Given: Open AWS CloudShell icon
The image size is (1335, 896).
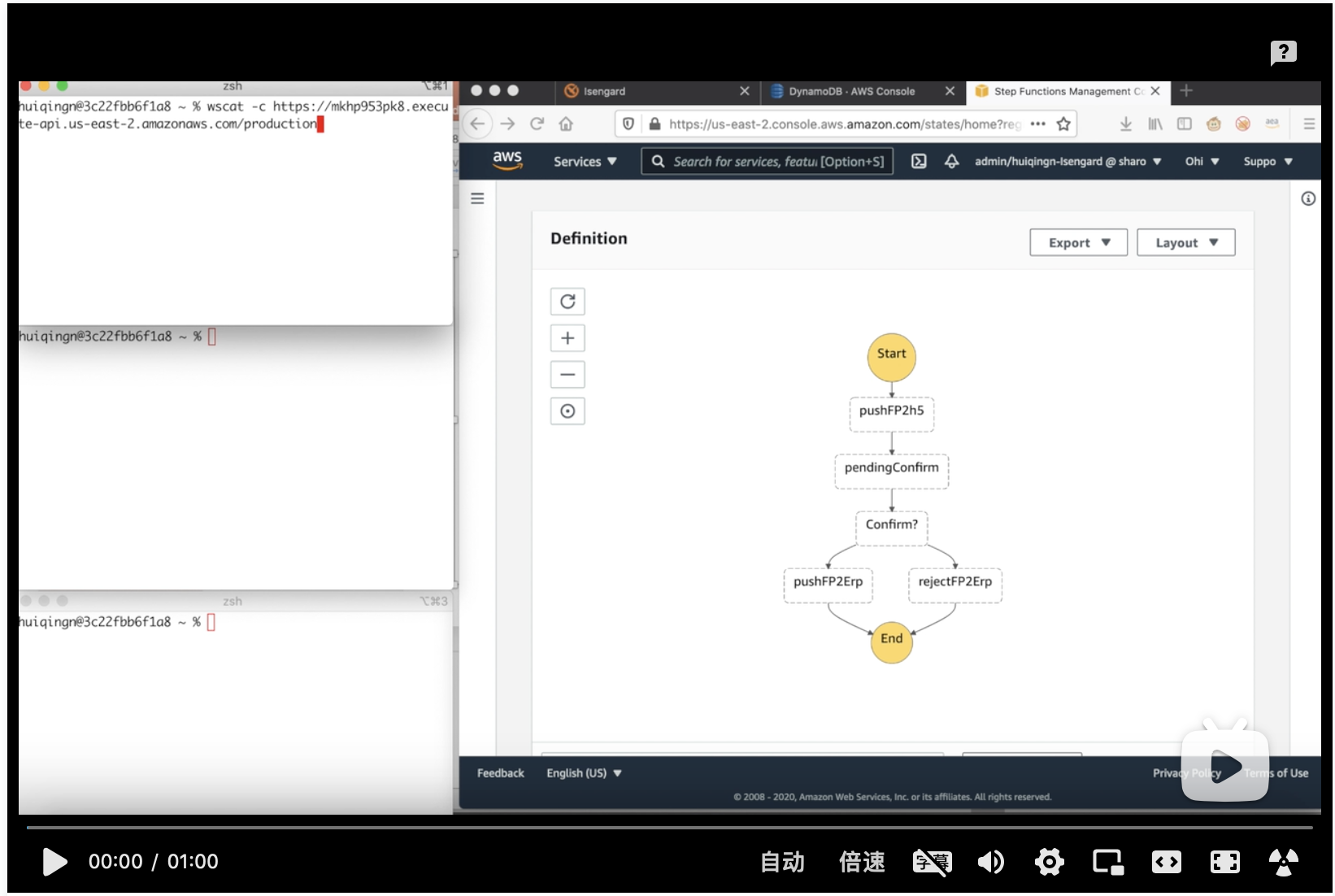Looking at the screenshot, I should pyautogui.click(x=919, y=161).
